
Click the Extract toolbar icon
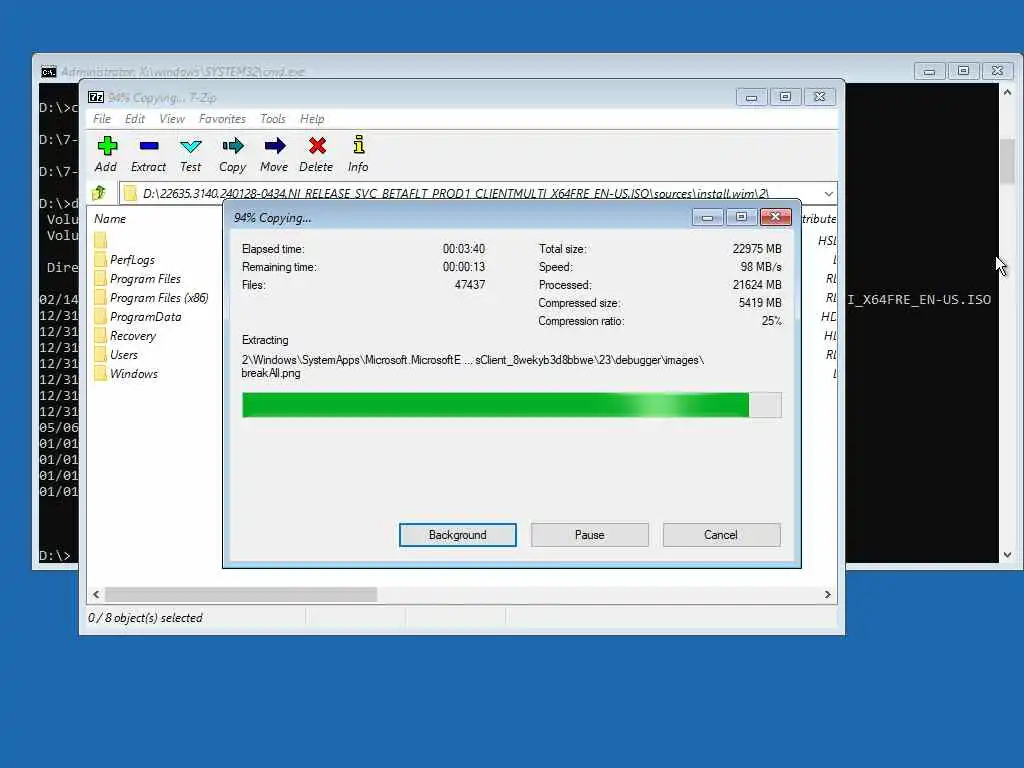[149, 146]
